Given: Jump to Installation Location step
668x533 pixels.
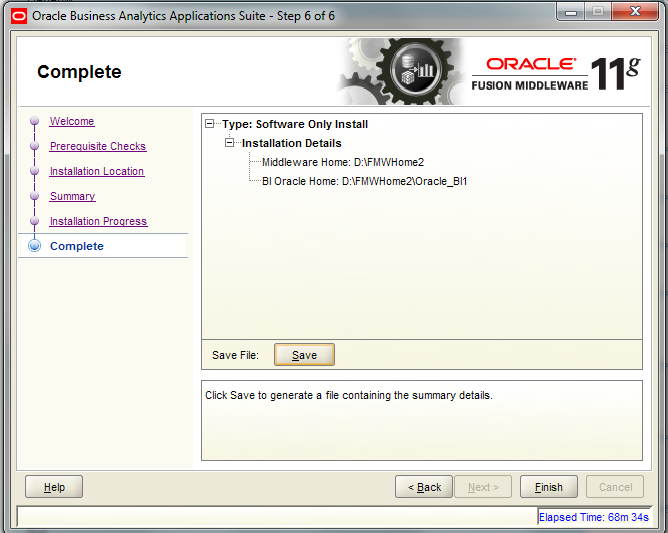Looking at the screenshot, I should (x=97, y=171).
